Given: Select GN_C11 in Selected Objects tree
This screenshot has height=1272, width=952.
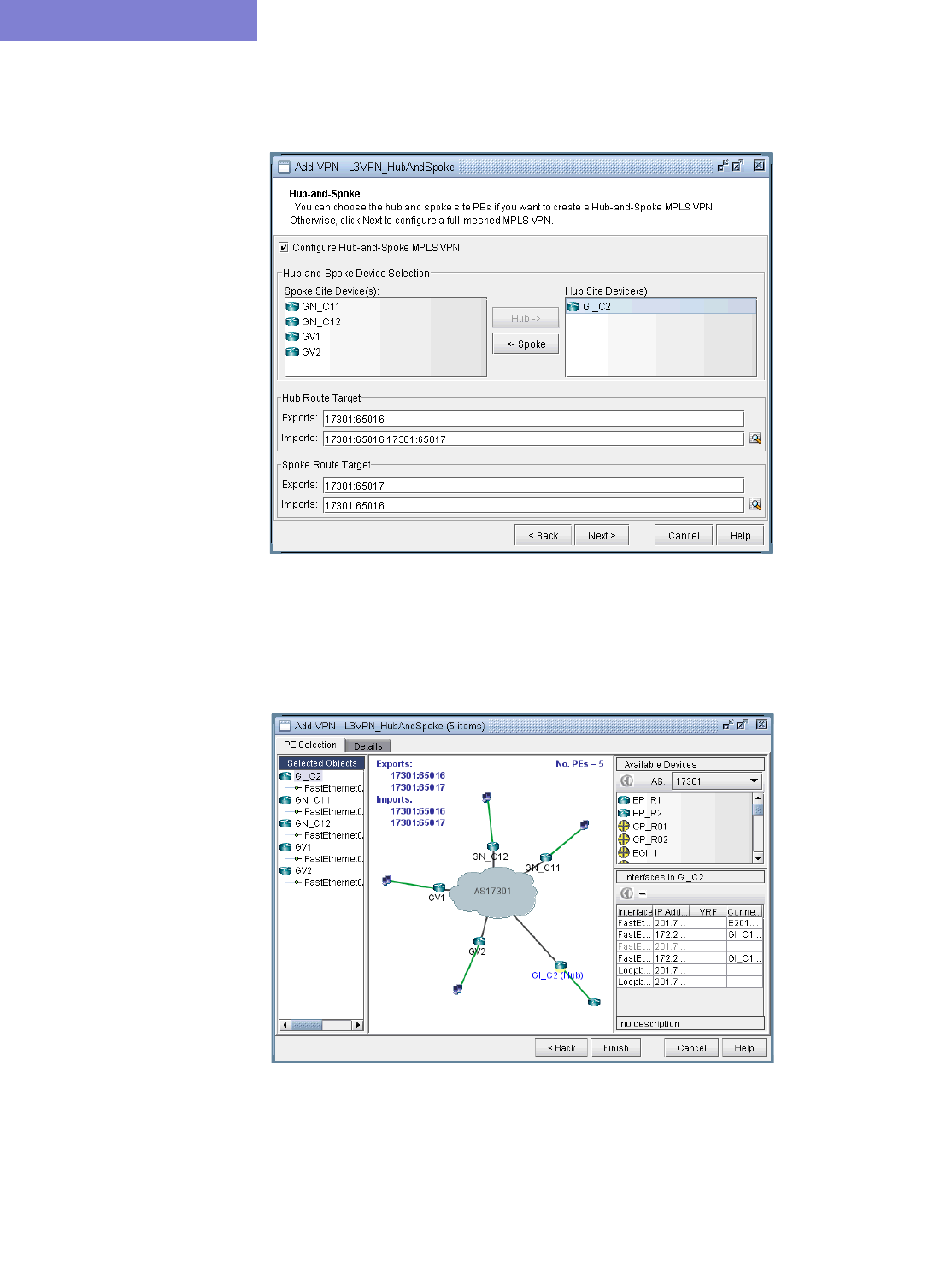Looking at the screenshot, I should [305, 800].
